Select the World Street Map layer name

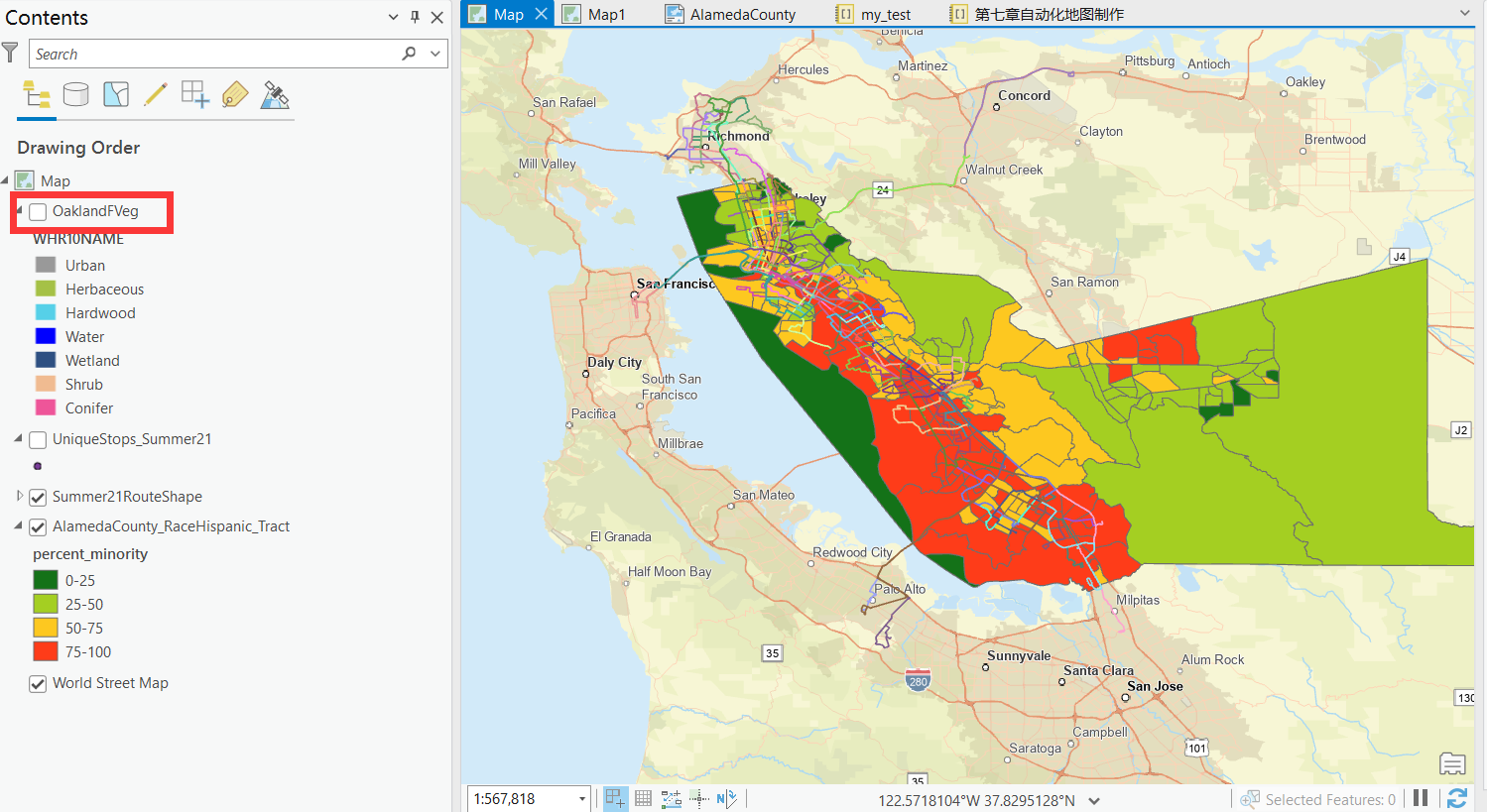pos(110,683)
